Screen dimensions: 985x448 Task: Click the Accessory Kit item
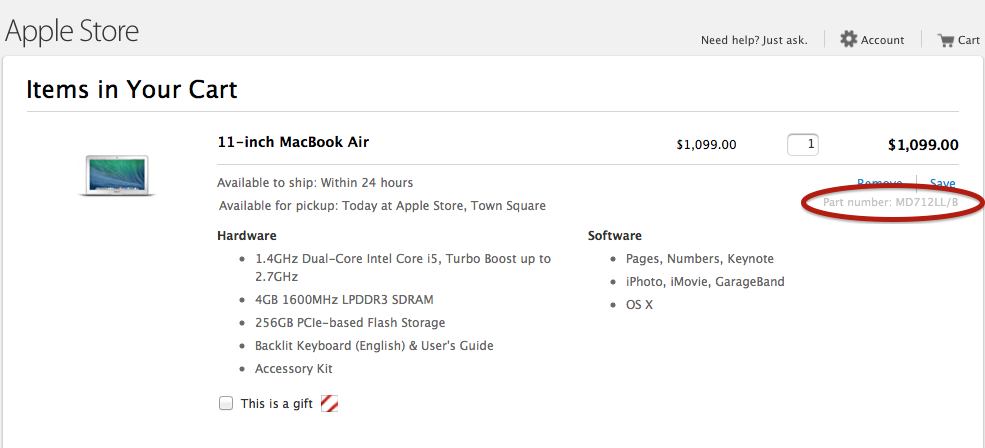point(293,369)
